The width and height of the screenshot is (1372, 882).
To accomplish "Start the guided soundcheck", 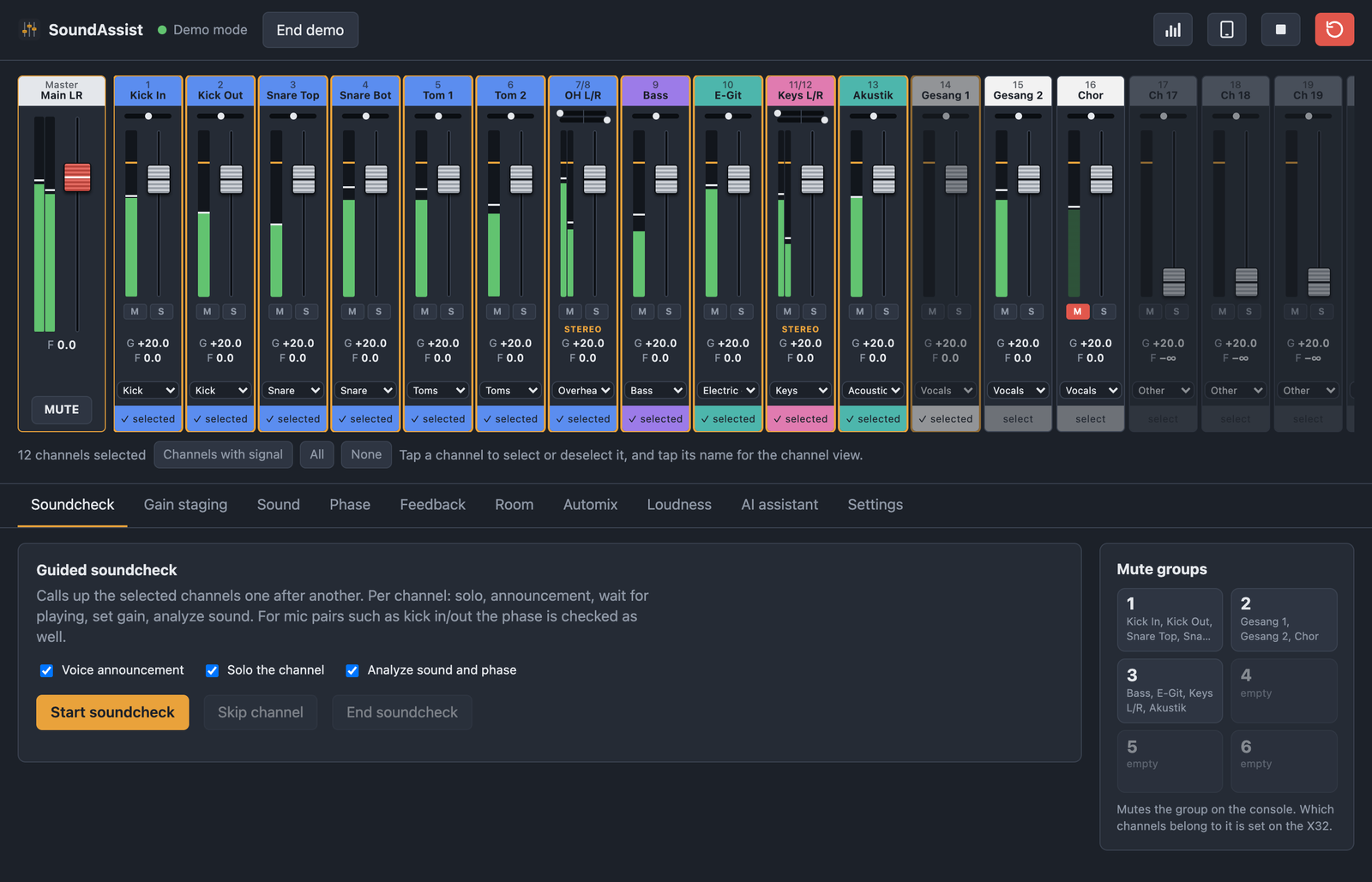I will pyautogui.click(x=112, y=712).
